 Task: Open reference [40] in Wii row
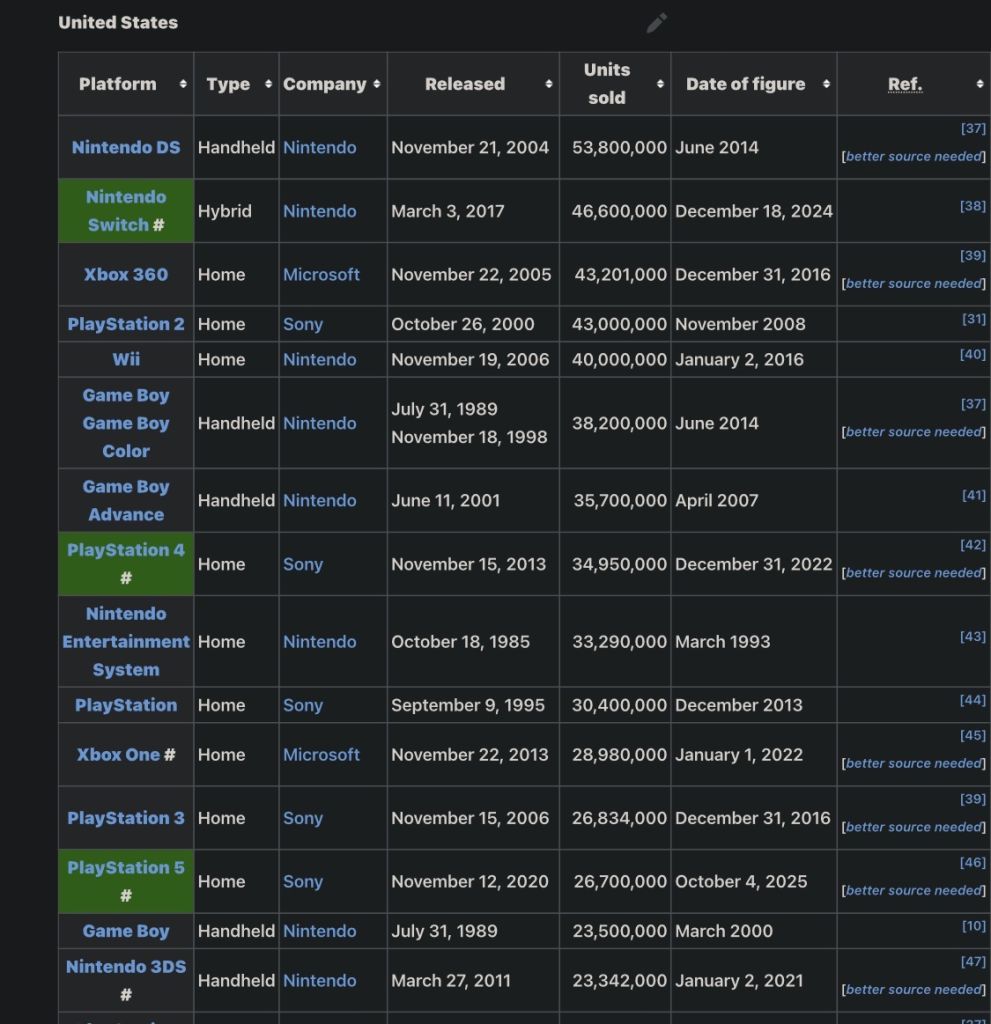973,354
